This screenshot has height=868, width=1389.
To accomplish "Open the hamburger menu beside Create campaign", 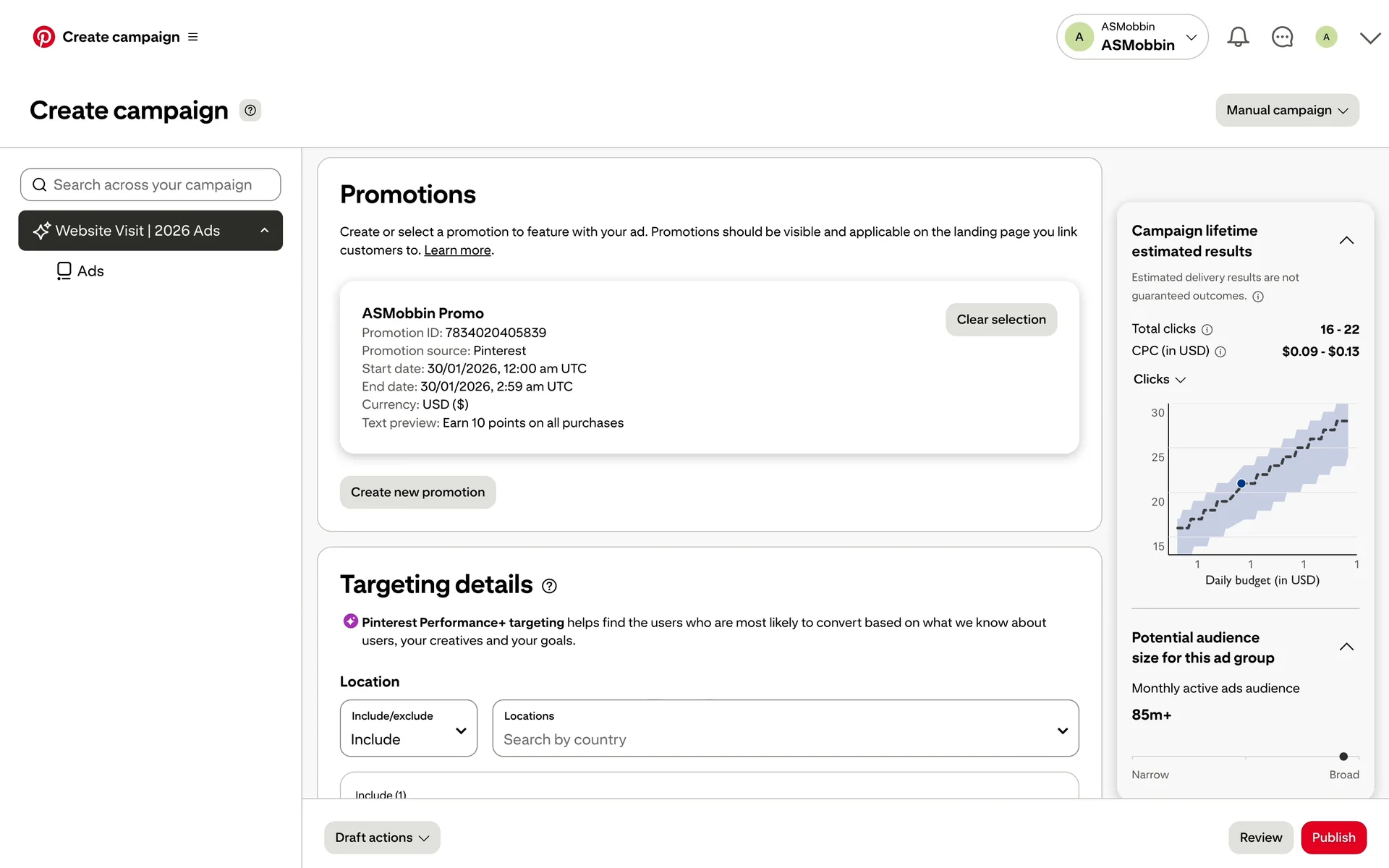I will (x=193, y=37).
